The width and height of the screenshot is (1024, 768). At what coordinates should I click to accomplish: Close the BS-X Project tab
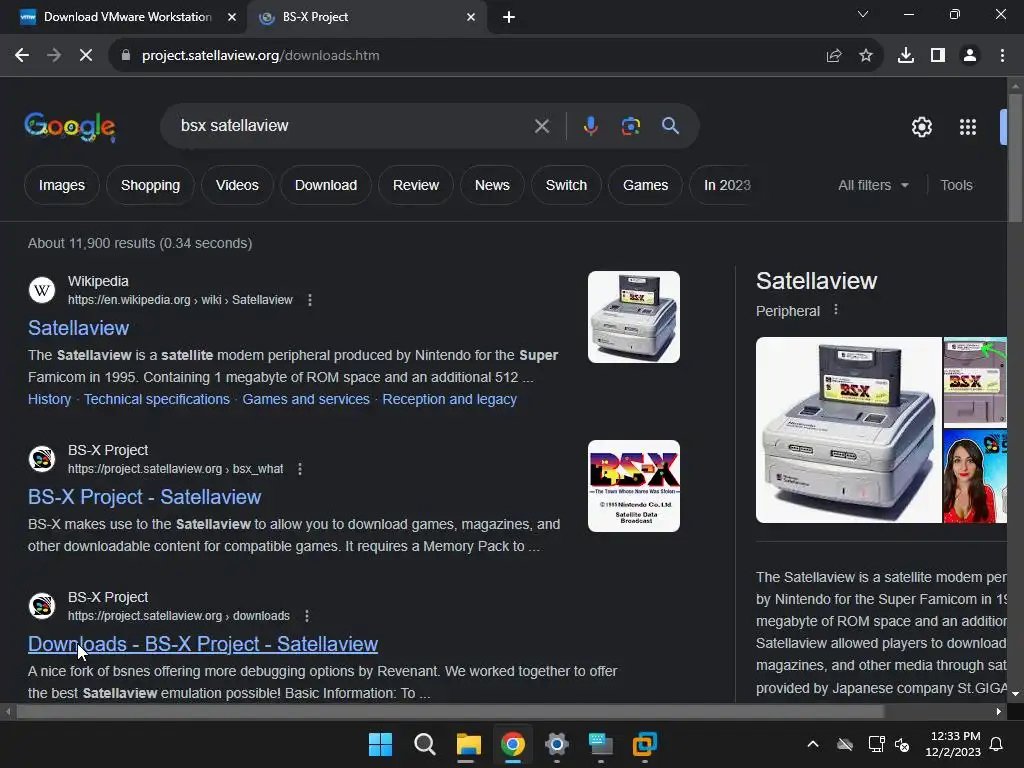[x=471, y=17]
